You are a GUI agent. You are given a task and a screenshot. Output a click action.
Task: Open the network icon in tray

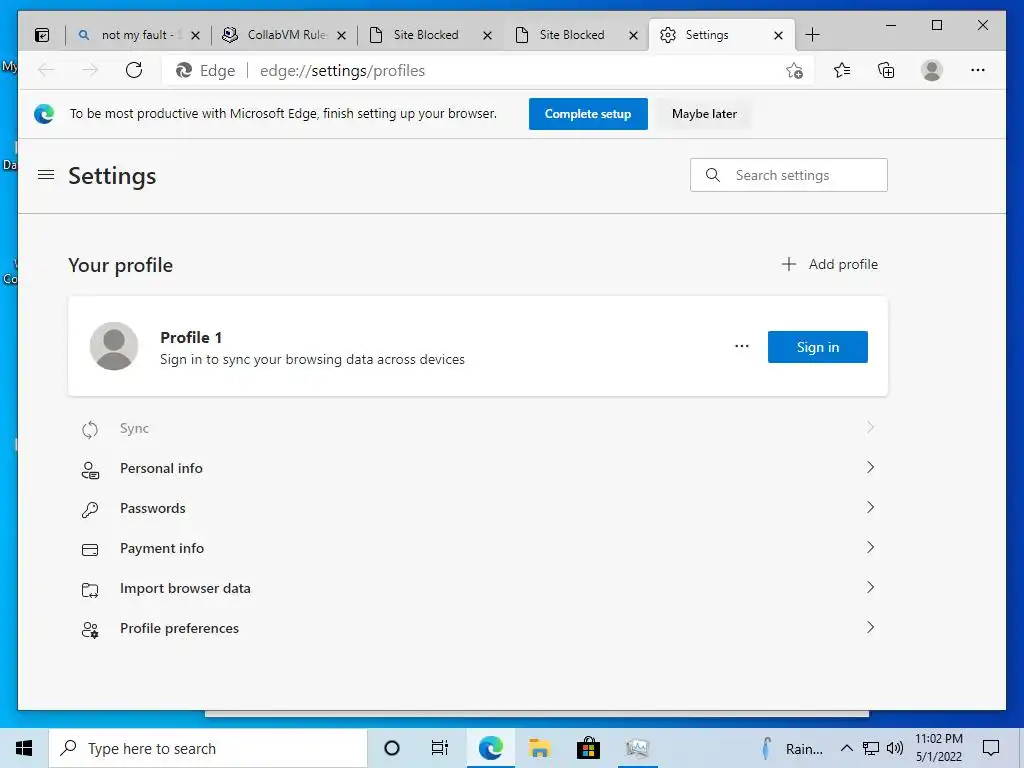pyautogui.click(x=871, y=748)
